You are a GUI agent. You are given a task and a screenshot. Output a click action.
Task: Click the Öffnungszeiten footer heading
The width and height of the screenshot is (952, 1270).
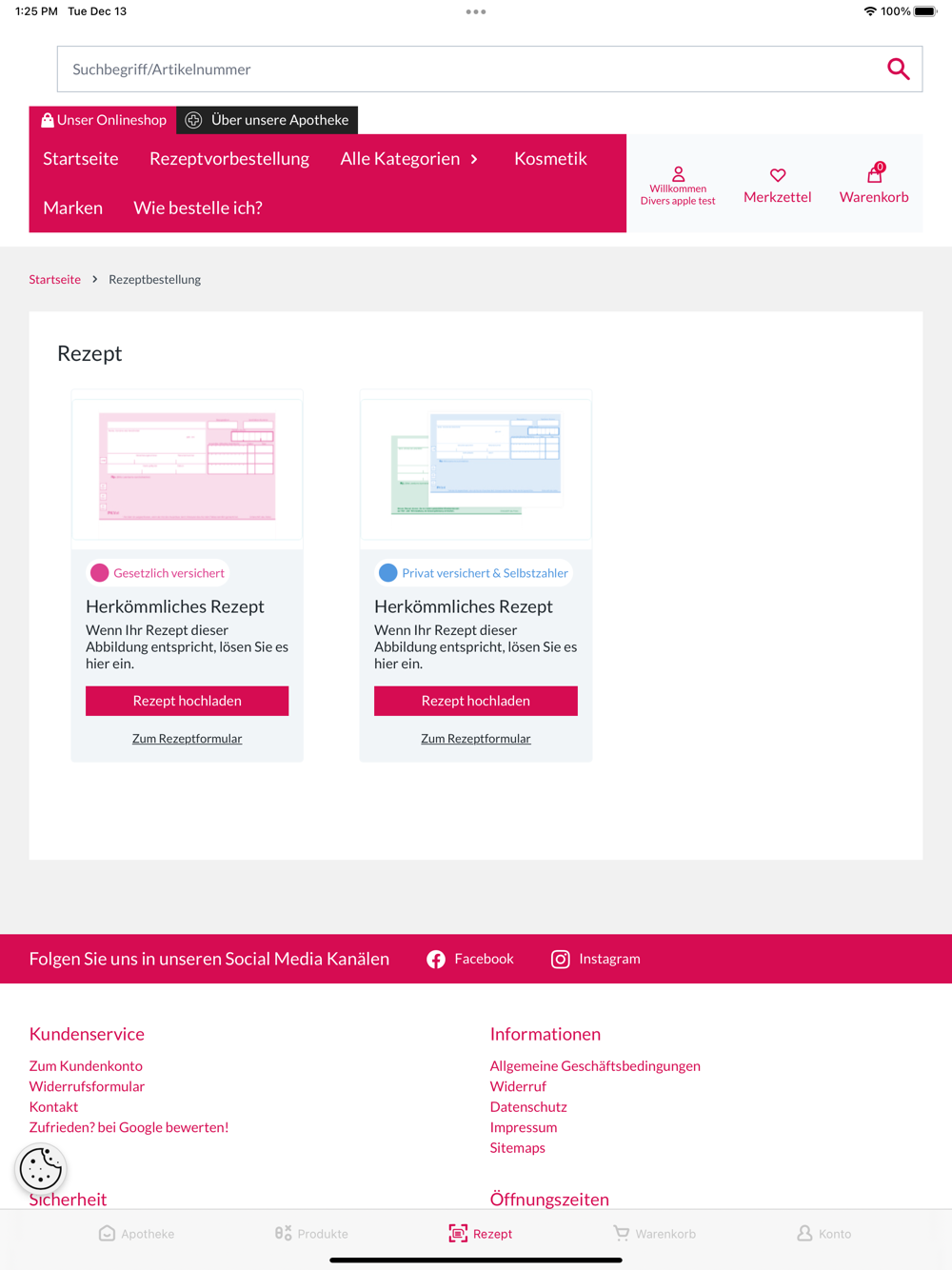click(549, 1200)
